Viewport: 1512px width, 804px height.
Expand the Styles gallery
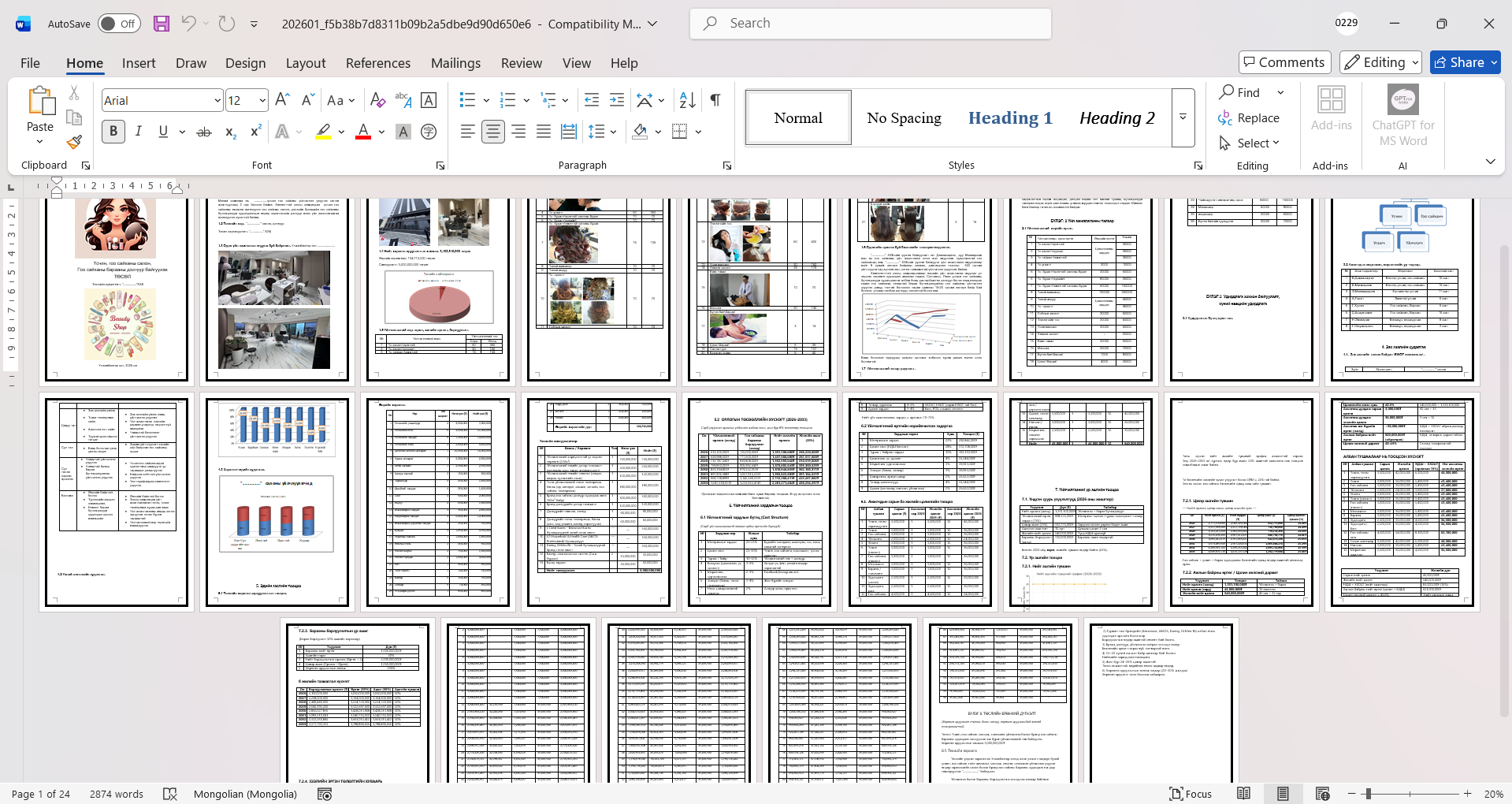[x=1183, y=117]
